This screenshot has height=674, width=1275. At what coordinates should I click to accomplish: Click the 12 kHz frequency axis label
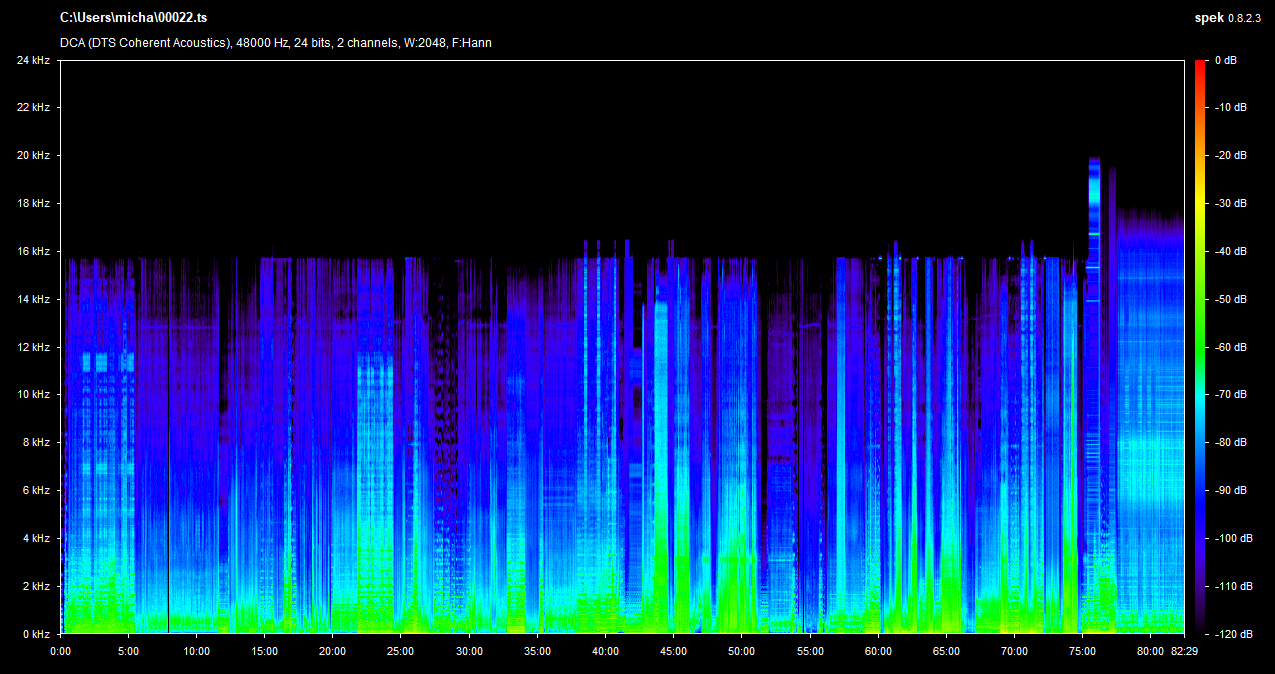(x=33, y=347)
